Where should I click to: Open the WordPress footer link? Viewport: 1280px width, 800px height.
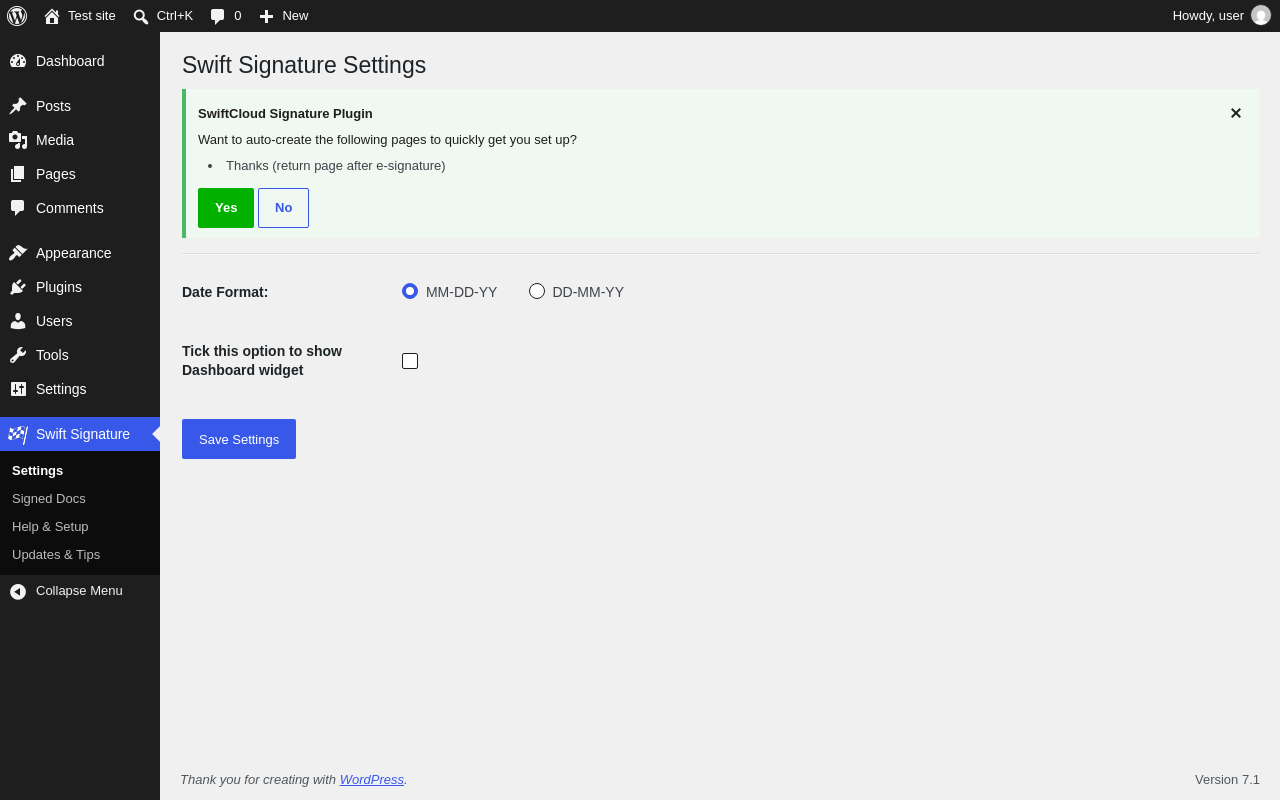372,779
